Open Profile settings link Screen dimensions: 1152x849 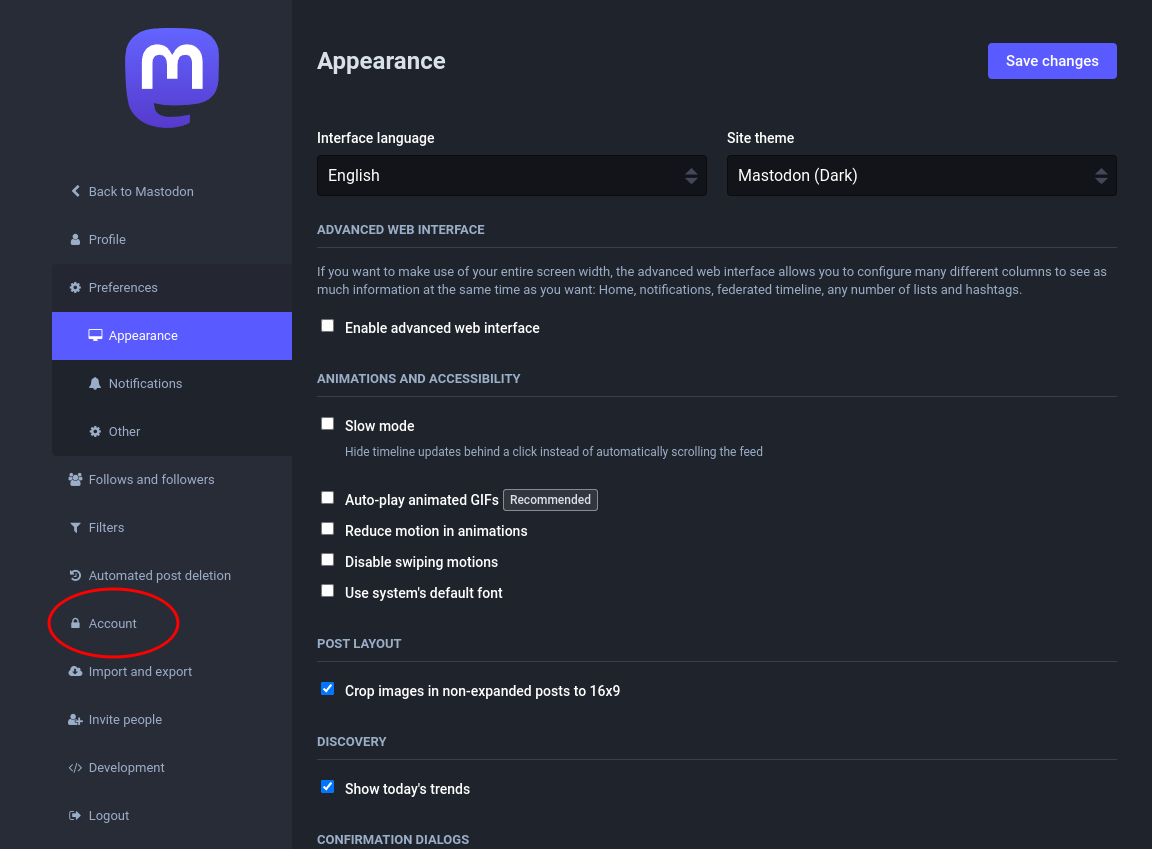(x=172, y=239)
